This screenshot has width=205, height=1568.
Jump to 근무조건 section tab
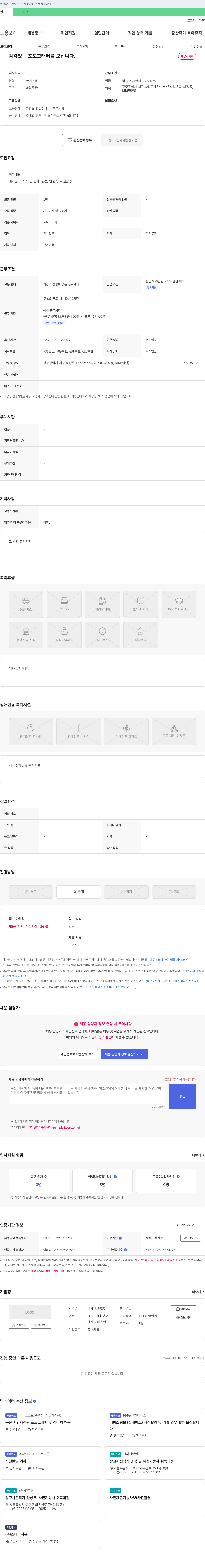click(x=44, y=46)
